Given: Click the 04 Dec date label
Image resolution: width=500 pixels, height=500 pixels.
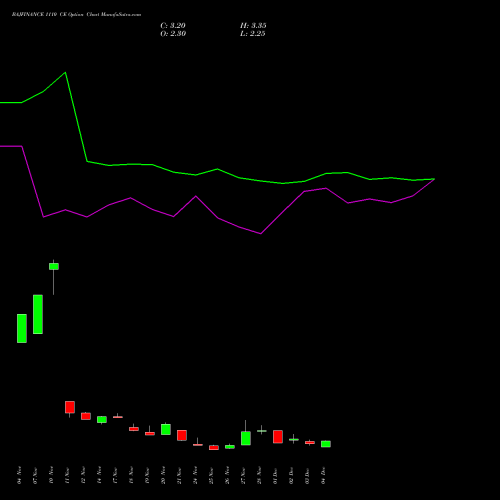Looking at the screenshot, I should point(323,475).
